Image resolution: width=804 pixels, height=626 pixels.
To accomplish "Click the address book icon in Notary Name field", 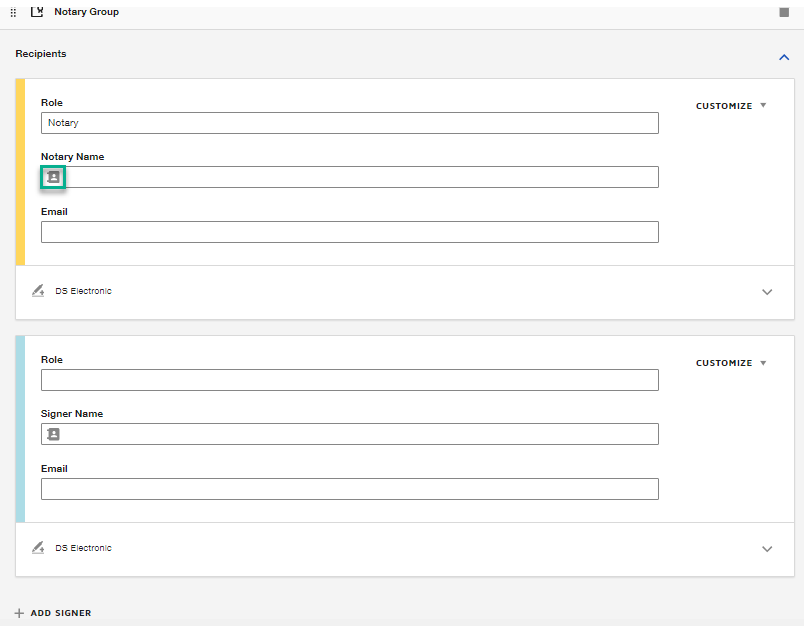I will click(x=53, y=177).
